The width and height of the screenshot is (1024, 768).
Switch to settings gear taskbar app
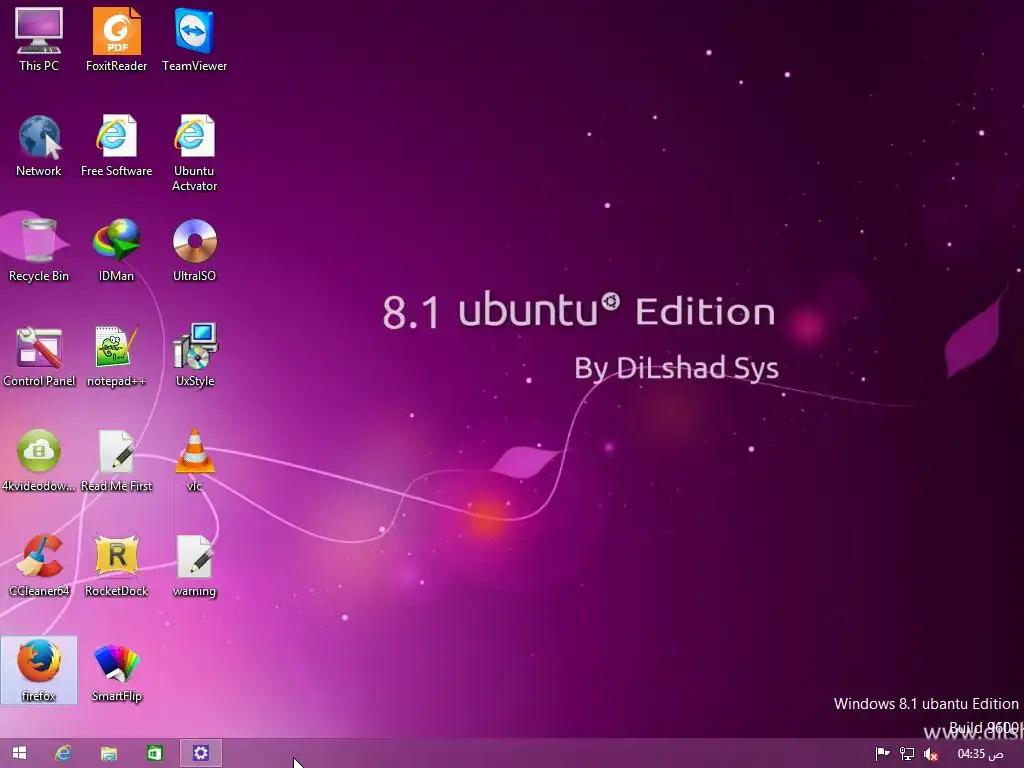click(x=200, y=753)
